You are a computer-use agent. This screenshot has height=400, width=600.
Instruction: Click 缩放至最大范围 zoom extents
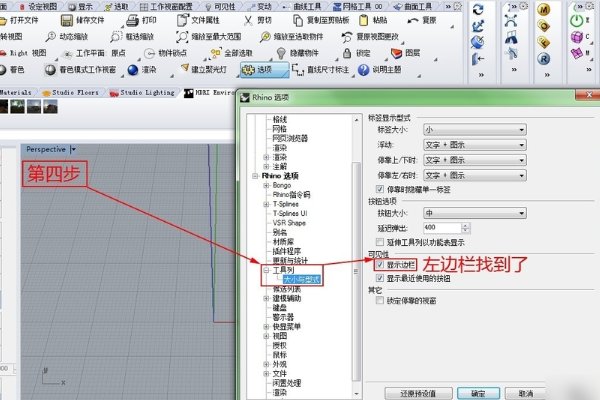(209, 37)
